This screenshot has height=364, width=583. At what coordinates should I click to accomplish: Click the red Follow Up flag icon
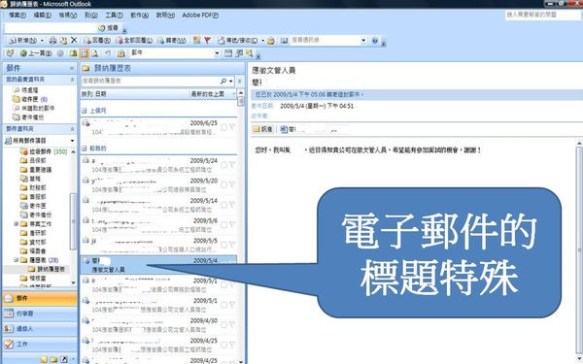click(x=207, y=40)
